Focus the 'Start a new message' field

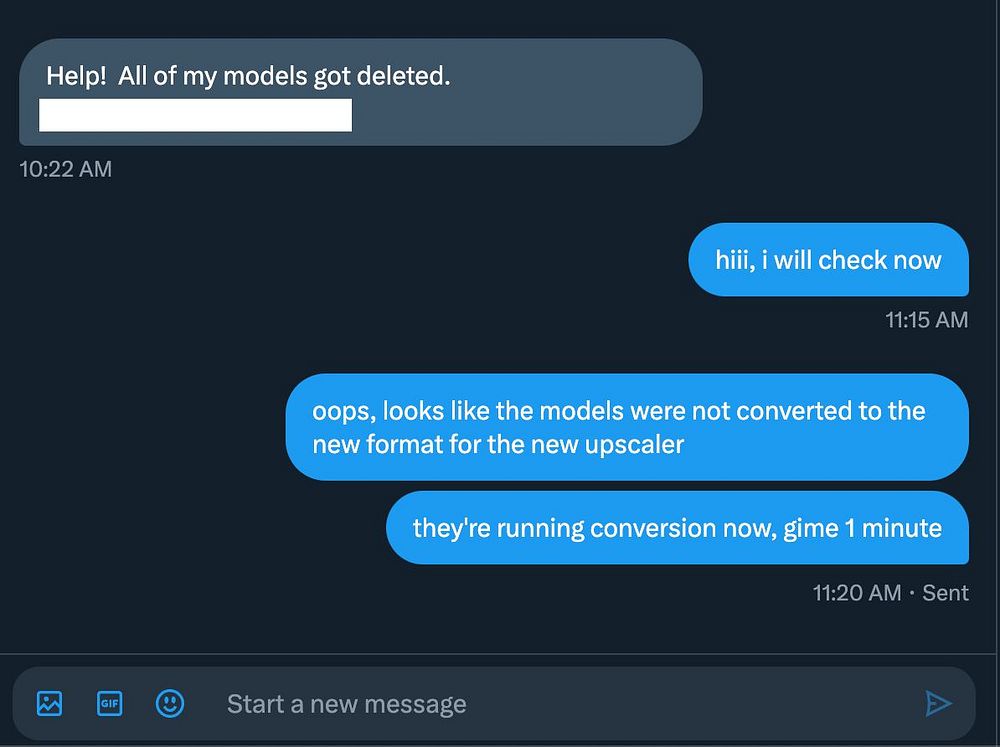point(561,704)
